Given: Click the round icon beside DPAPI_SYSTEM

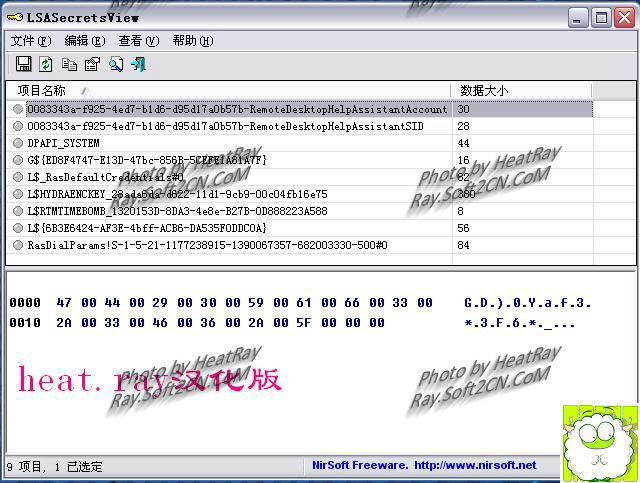Looking at the screenshot, I should pyautogui.click(x=18, y=143).
